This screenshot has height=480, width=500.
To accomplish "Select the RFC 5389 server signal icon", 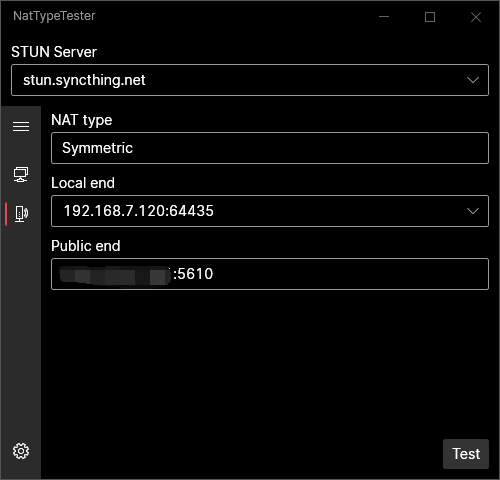I will pyautogui.click(x=21, y=214).
